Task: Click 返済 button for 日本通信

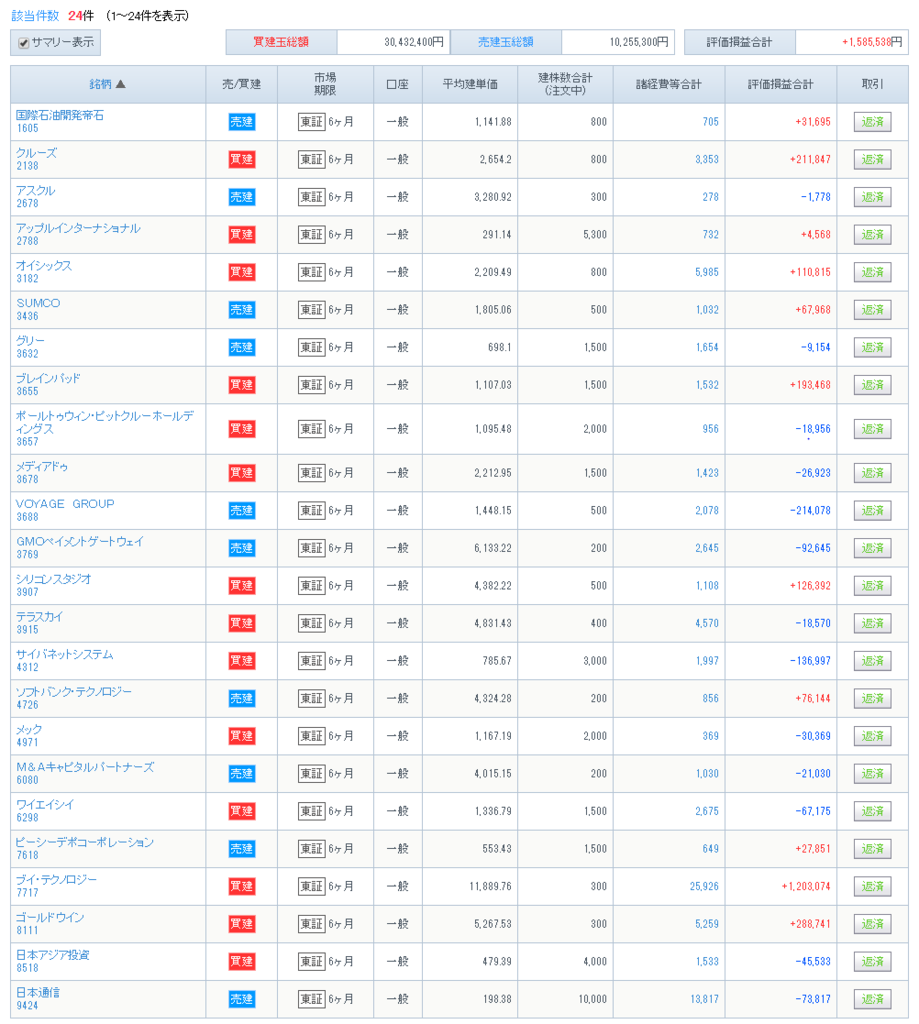Action: click(872, 999)
